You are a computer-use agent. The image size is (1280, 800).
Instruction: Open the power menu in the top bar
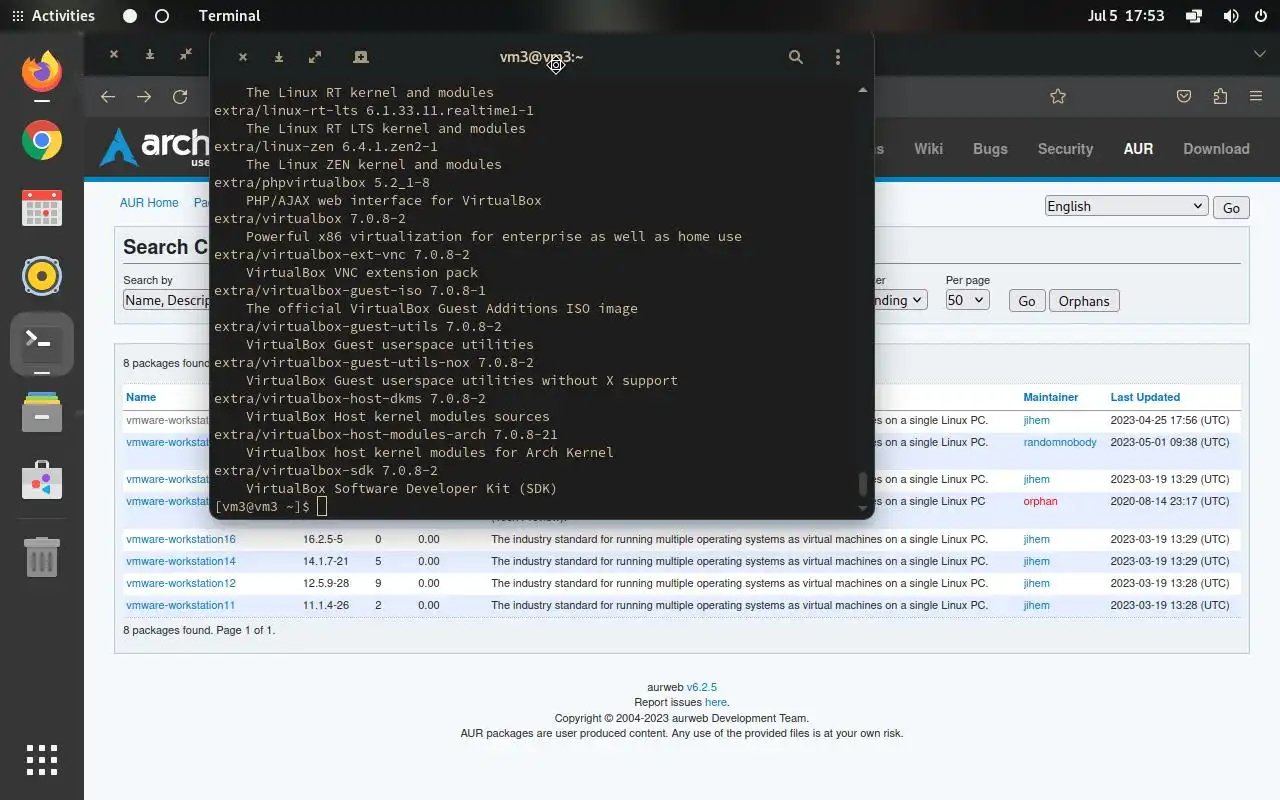click(x=1260, y=16)
